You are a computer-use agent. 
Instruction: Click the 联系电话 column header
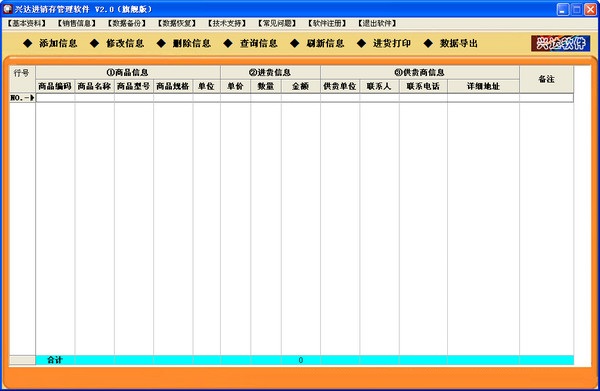coord(423,86)
